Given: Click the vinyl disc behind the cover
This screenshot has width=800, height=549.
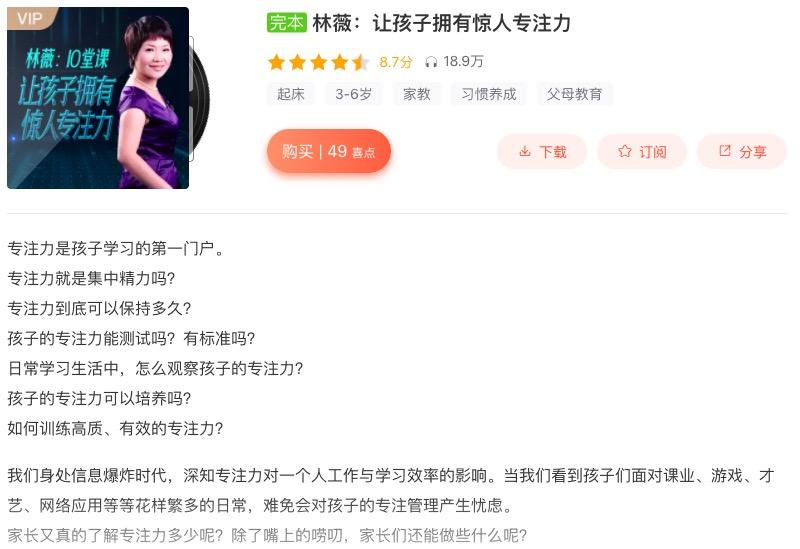Looking at the screenshot, I should point(199,97).
